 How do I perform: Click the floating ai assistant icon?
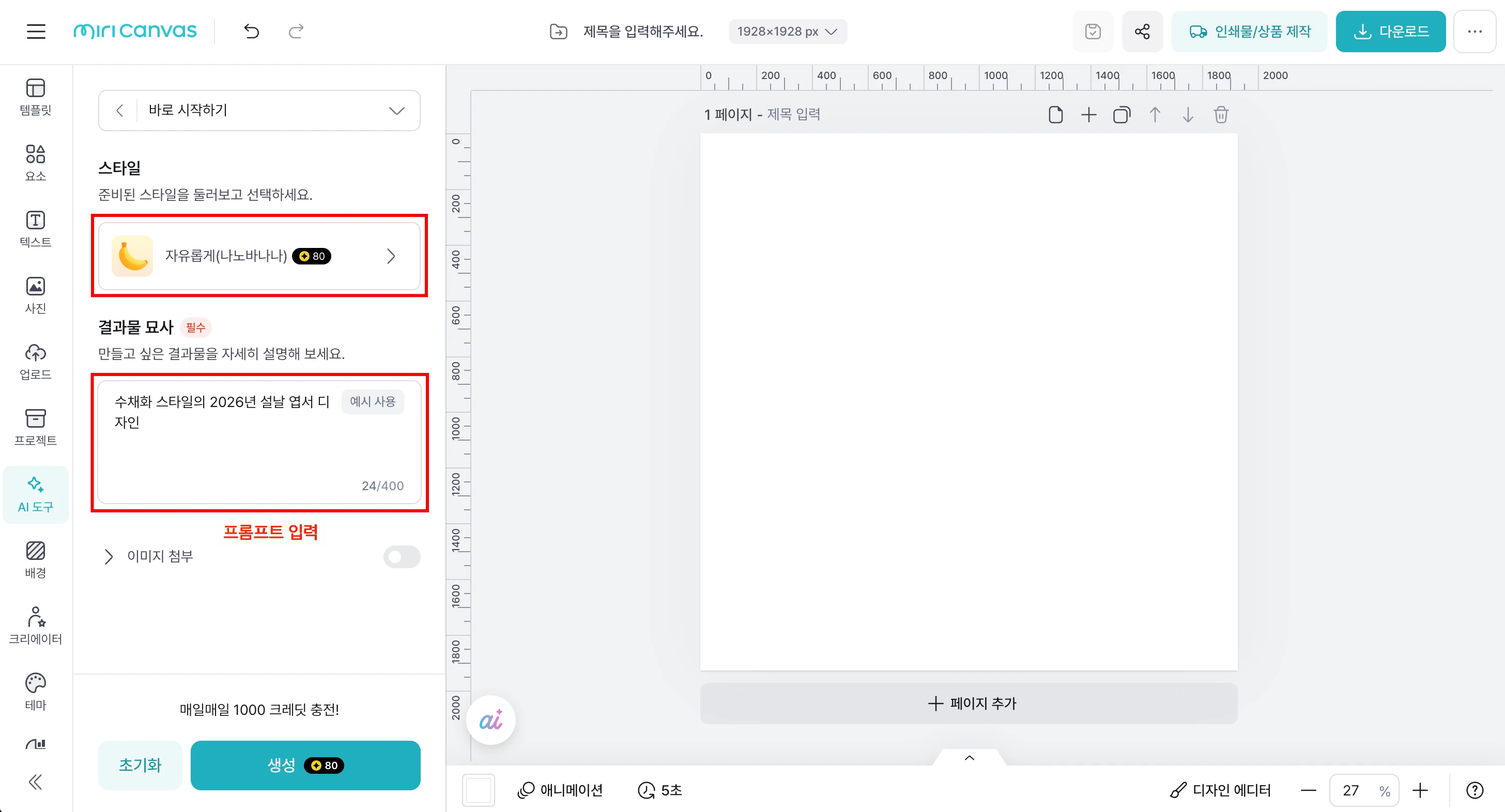click(x=491, y=720)
